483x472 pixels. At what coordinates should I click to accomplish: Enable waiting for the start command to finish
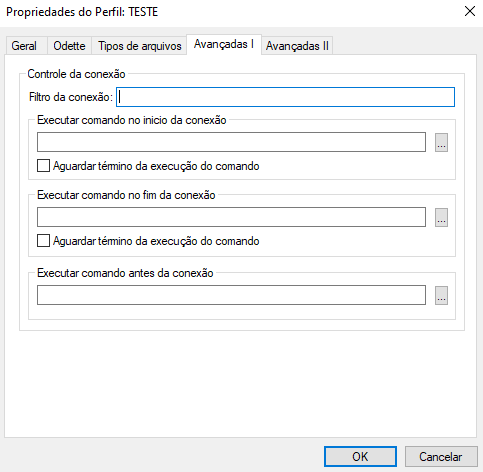tap(43, 166)
